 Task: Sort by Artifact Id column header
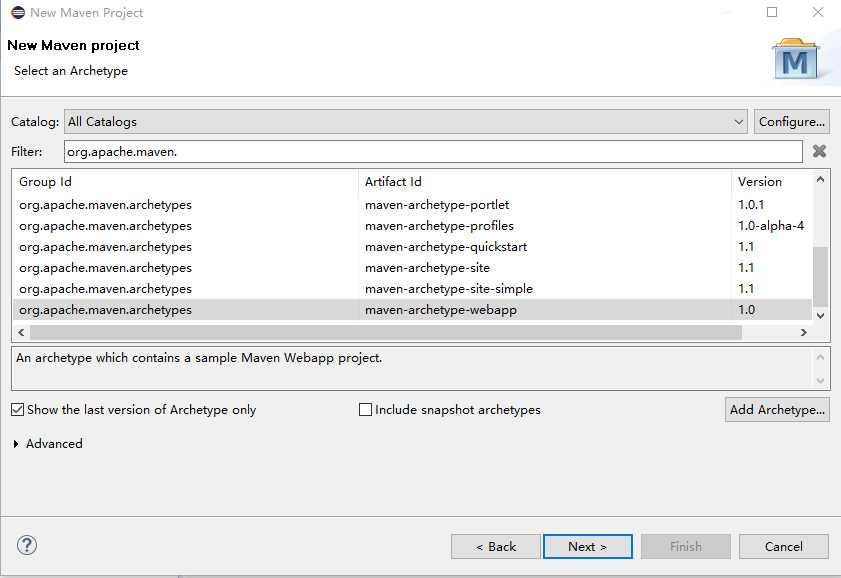(x=545, y=182)
